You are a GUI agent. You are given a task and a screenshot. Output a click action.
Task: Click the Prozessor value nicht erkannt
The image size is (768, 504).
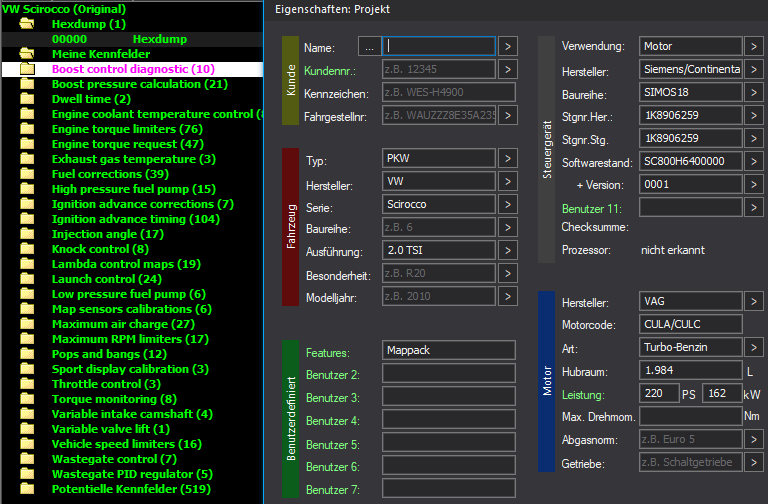click(x=672, y=250)
